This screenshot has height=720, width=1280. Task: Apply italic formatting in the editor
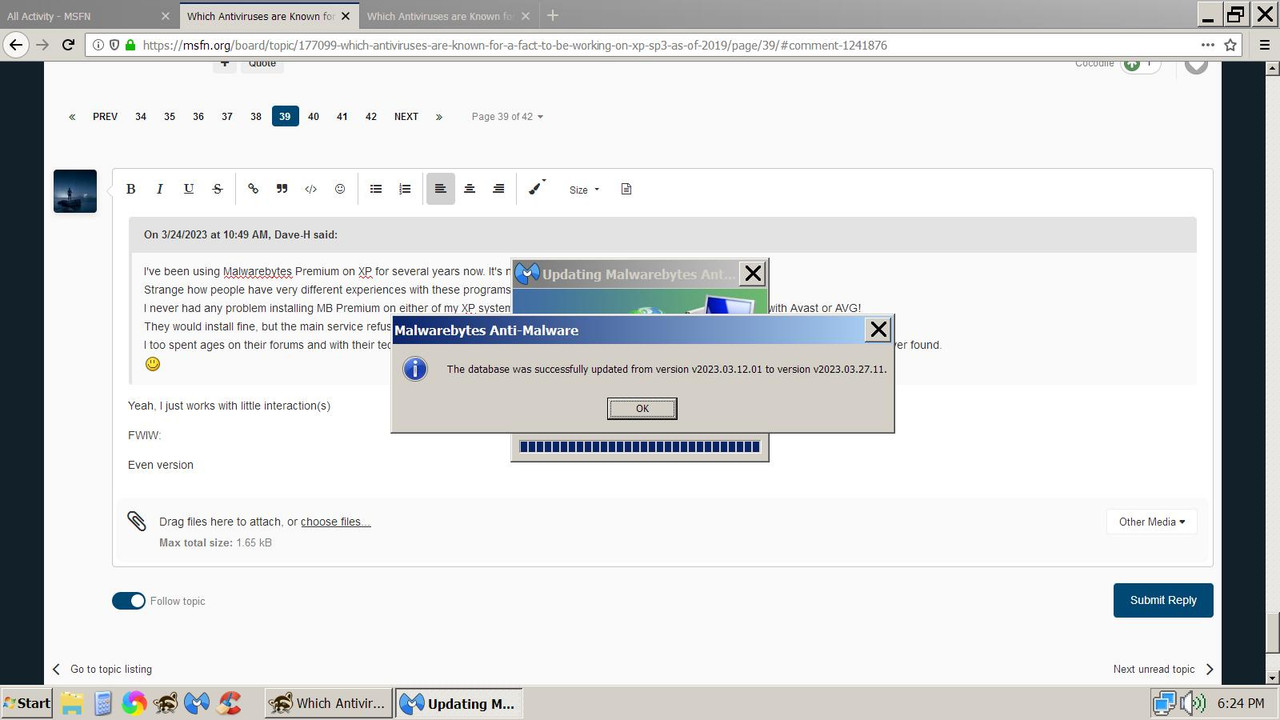(x=159, y=189)
